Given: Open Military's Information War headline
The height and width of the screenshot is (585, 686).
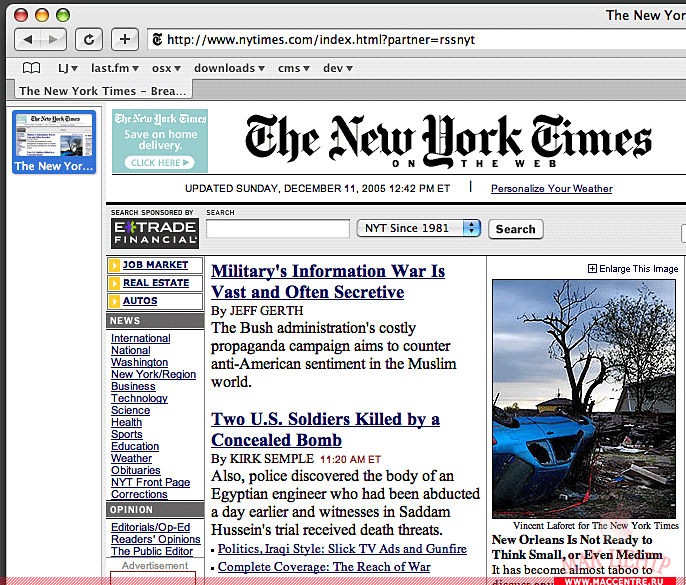Looking at the screenshot, I should pos(328,281).
